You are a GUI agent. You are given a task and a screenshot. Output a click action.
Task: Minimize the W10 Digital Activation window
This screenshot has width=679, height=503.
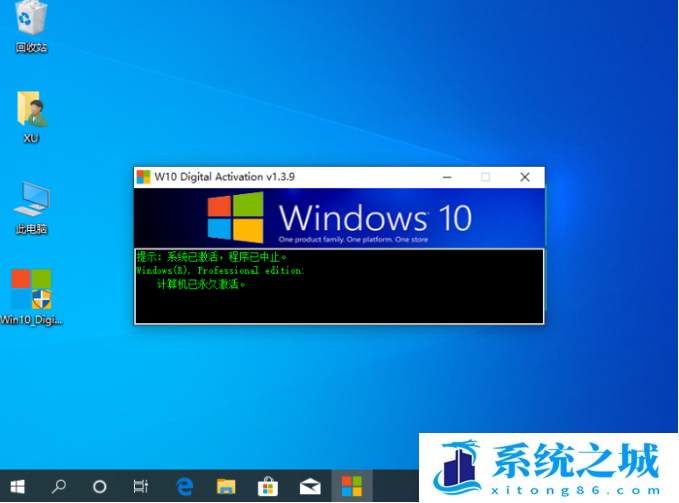pos(447,177)
